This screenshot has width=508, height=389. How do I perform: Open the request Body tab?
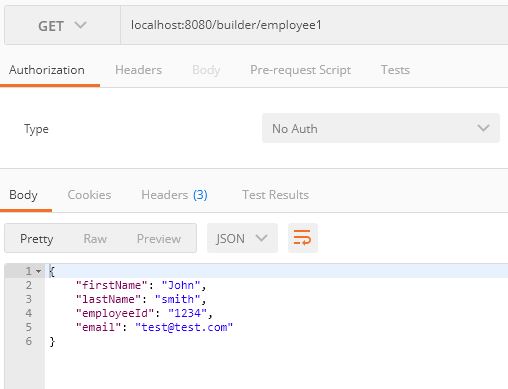[x=206, y=70]
